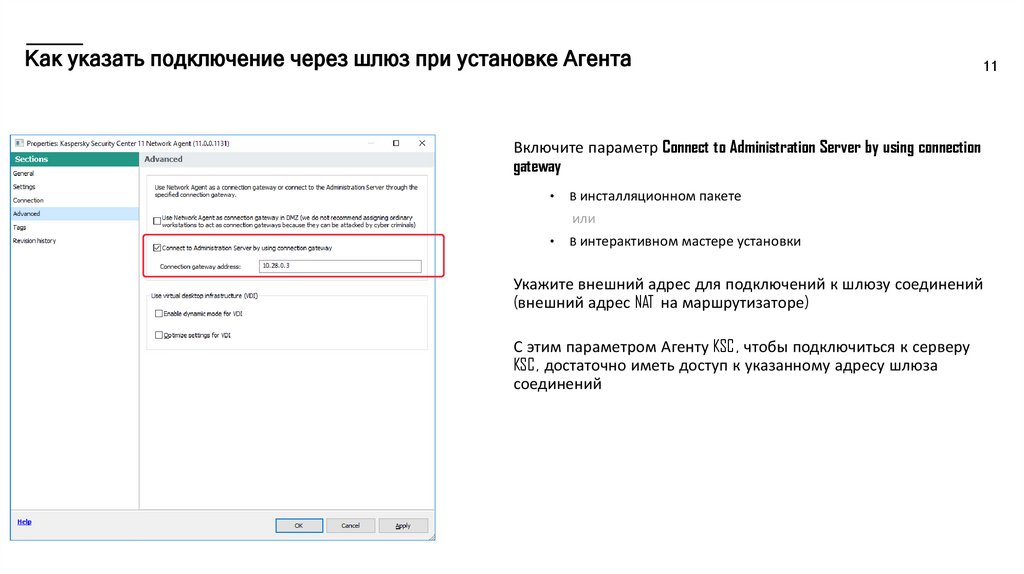1024x574 pixels.
Task: Select the Connection section
Action: pos(28,200)
